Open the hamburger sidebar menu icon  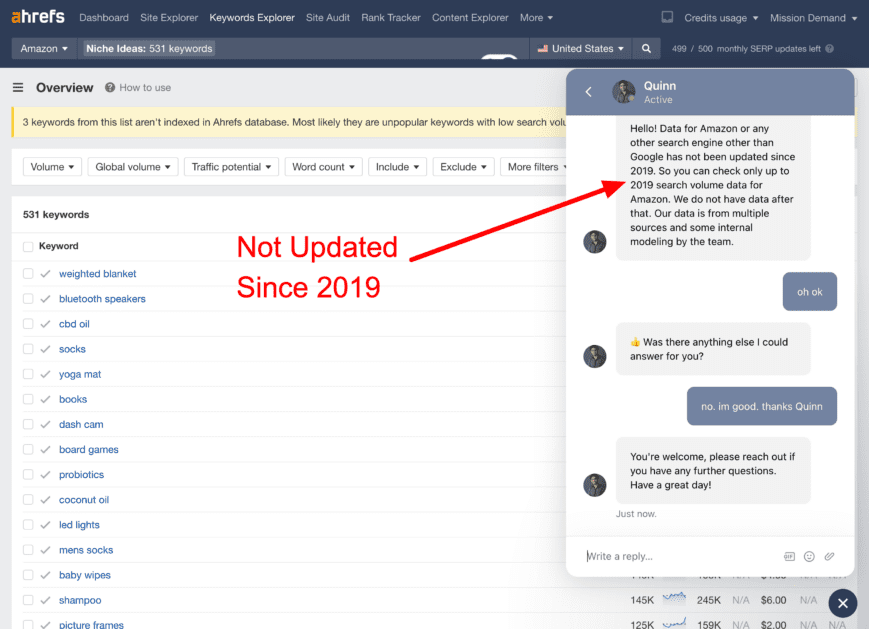coord(18,88)
